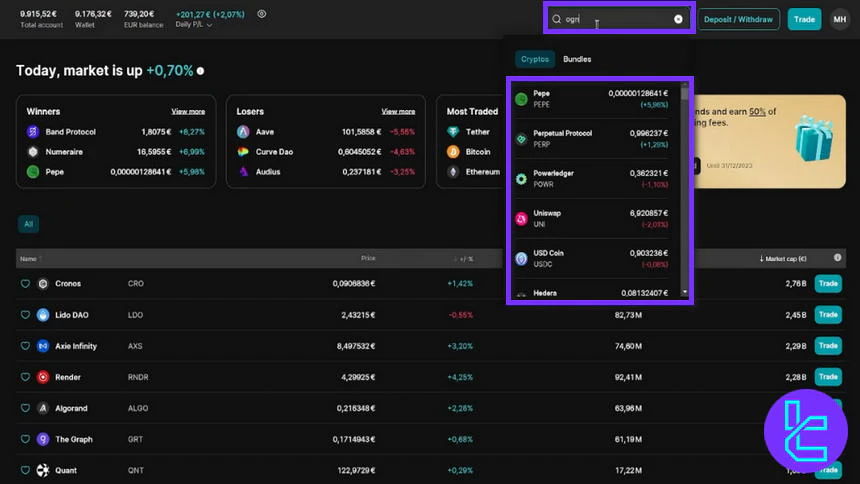Image resolution: width=860 pixels, height=484 pixels.
Task: Click the Lido DAO coin icon
Action: [43, 315]
